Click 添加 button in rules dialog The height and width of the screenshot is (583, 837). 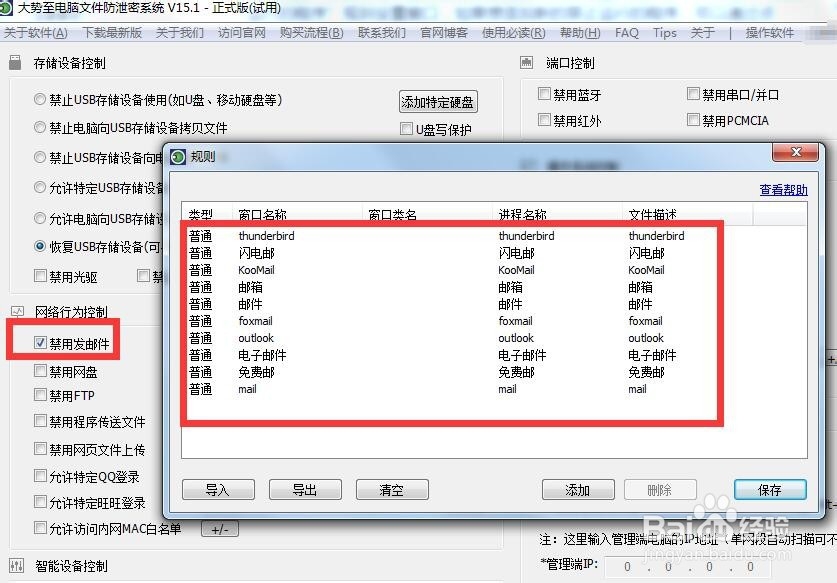coord(578,490)
